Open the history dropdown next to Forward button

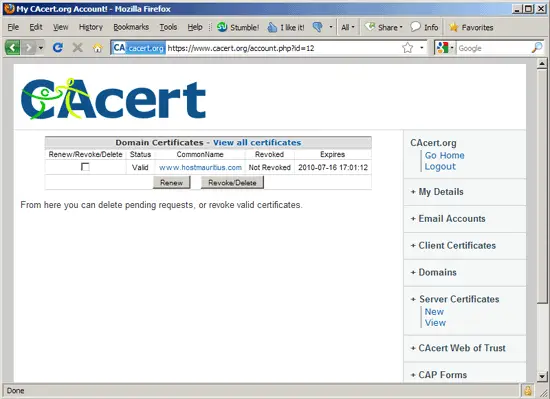coord(41,48)
